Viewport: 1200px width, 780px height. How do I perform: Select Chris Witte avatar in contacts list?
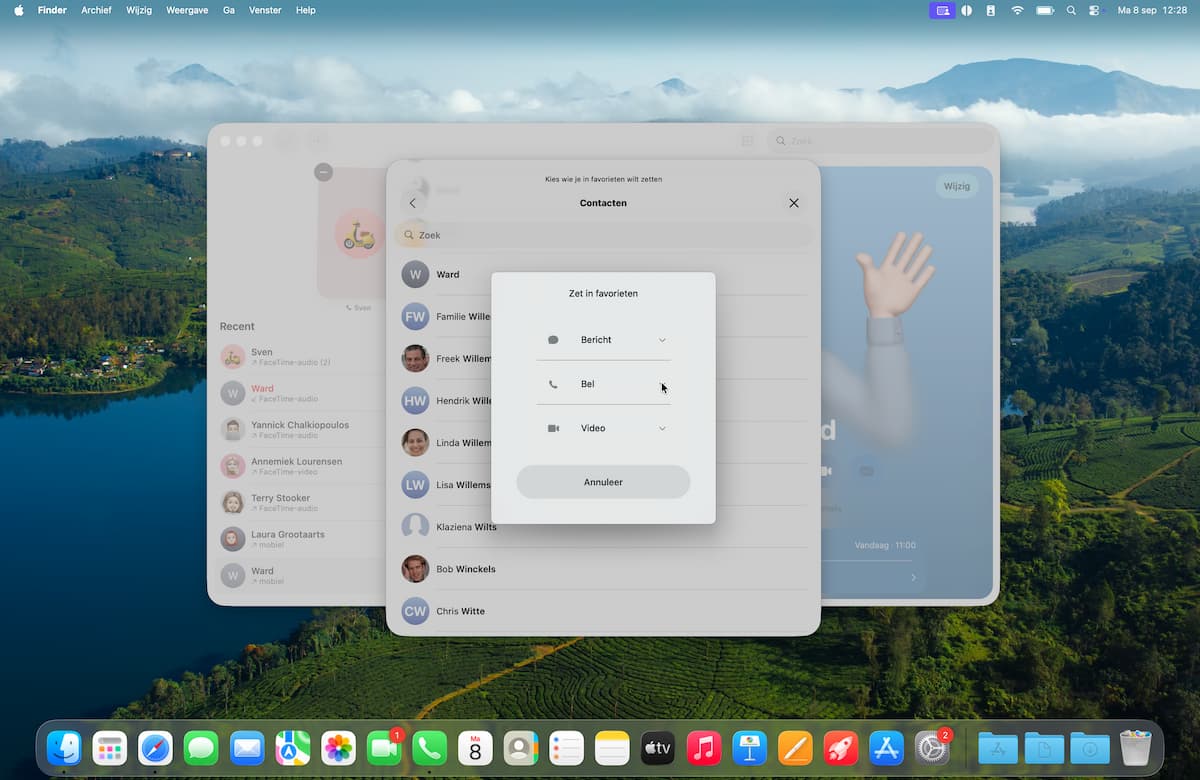pos(415,611)
